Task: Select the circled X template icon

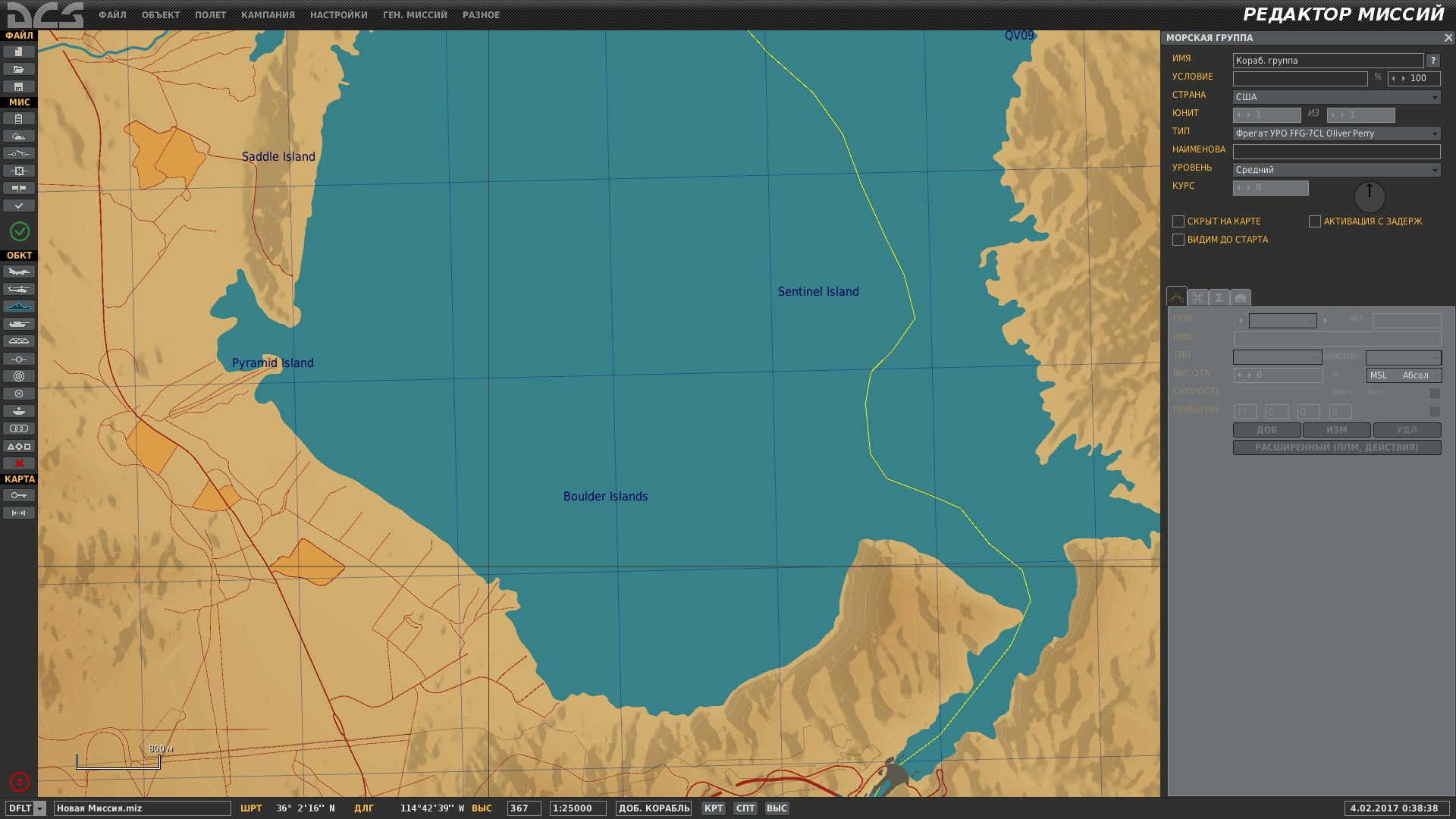Action: (x=19, y=394)
